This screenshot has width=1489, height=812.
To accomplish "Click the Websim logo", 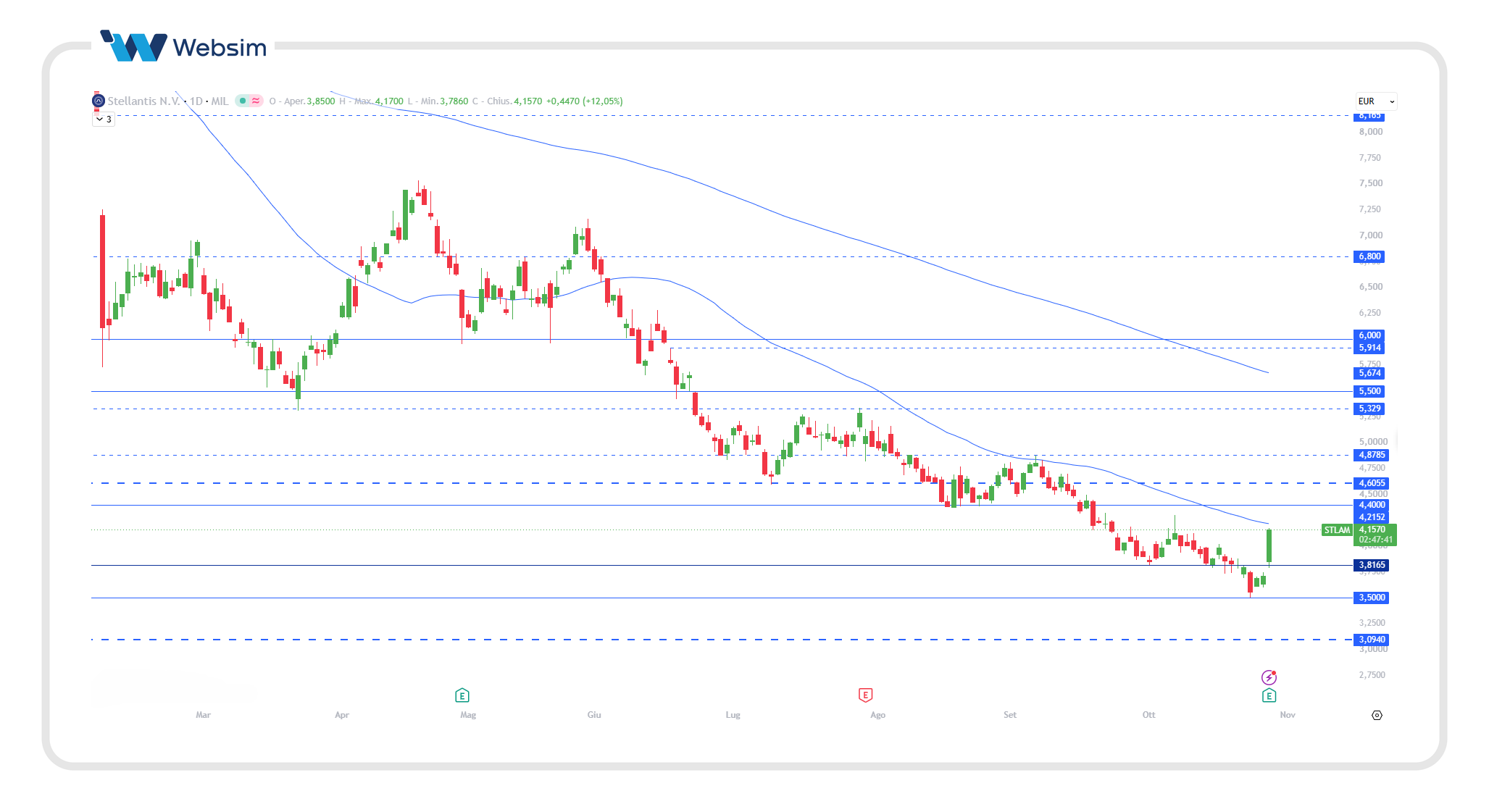I will click(183, 46).
